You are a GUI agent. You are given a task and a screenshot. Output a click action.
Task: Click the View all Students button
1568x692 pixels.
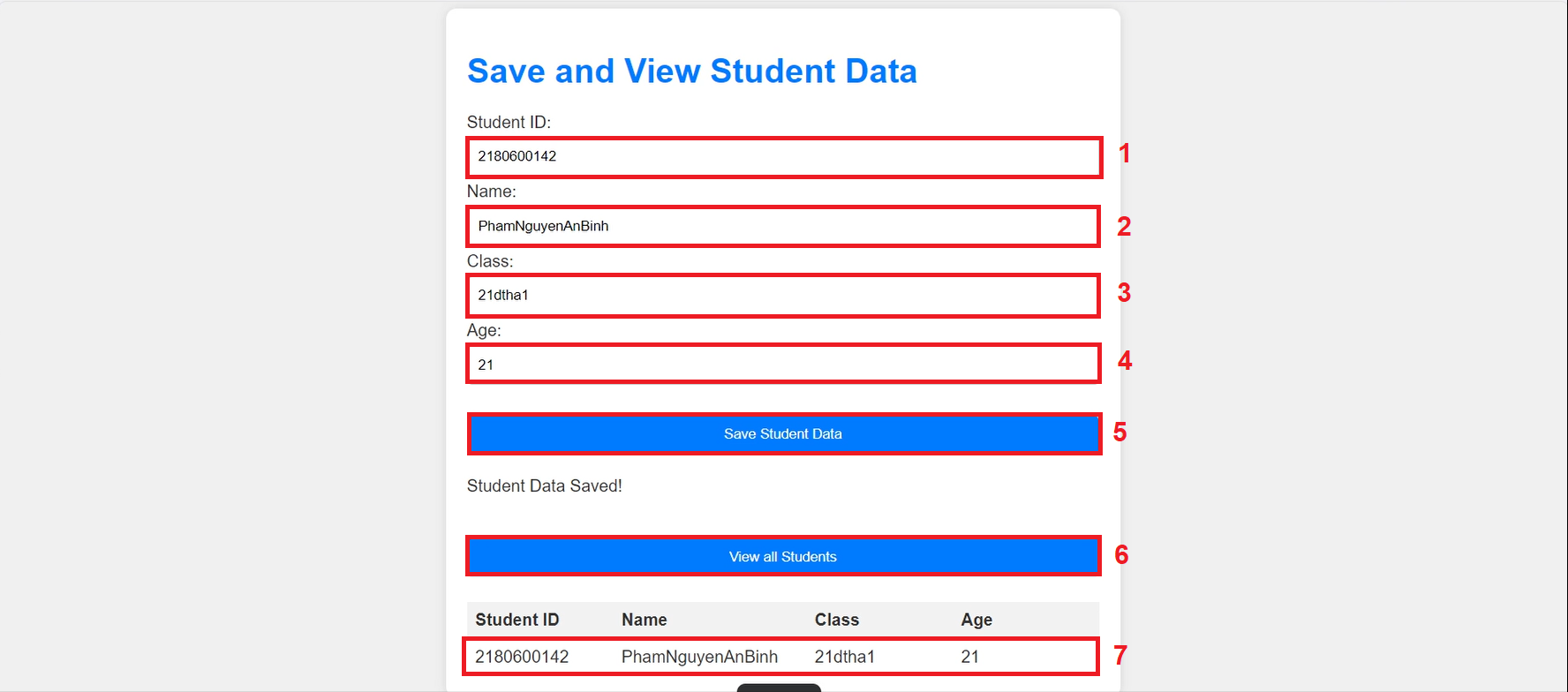pos(783,556)
